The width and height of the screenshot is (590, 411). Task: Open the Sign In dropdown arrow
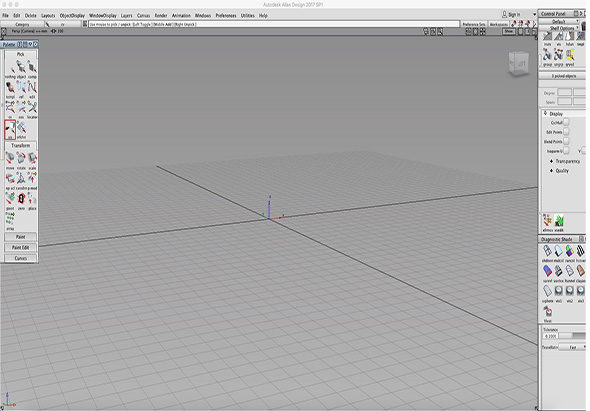tap(534, 14)
